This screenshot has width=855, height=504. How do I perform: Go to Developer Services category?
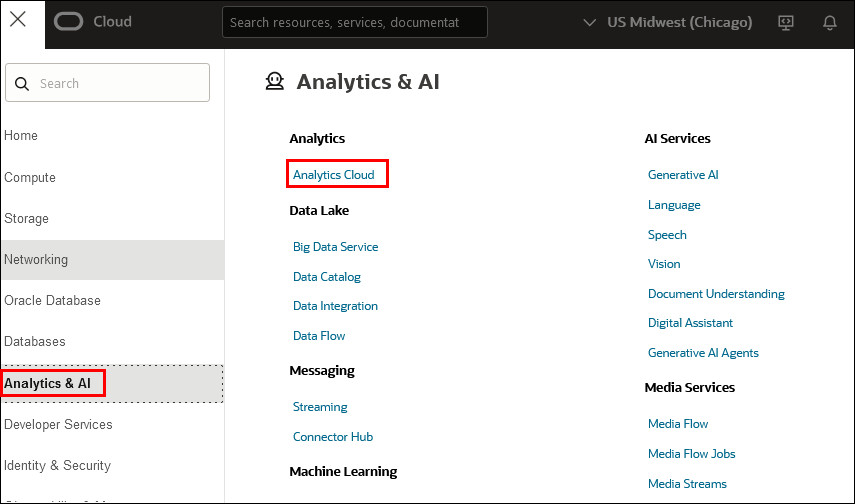[x=58, y=425]
